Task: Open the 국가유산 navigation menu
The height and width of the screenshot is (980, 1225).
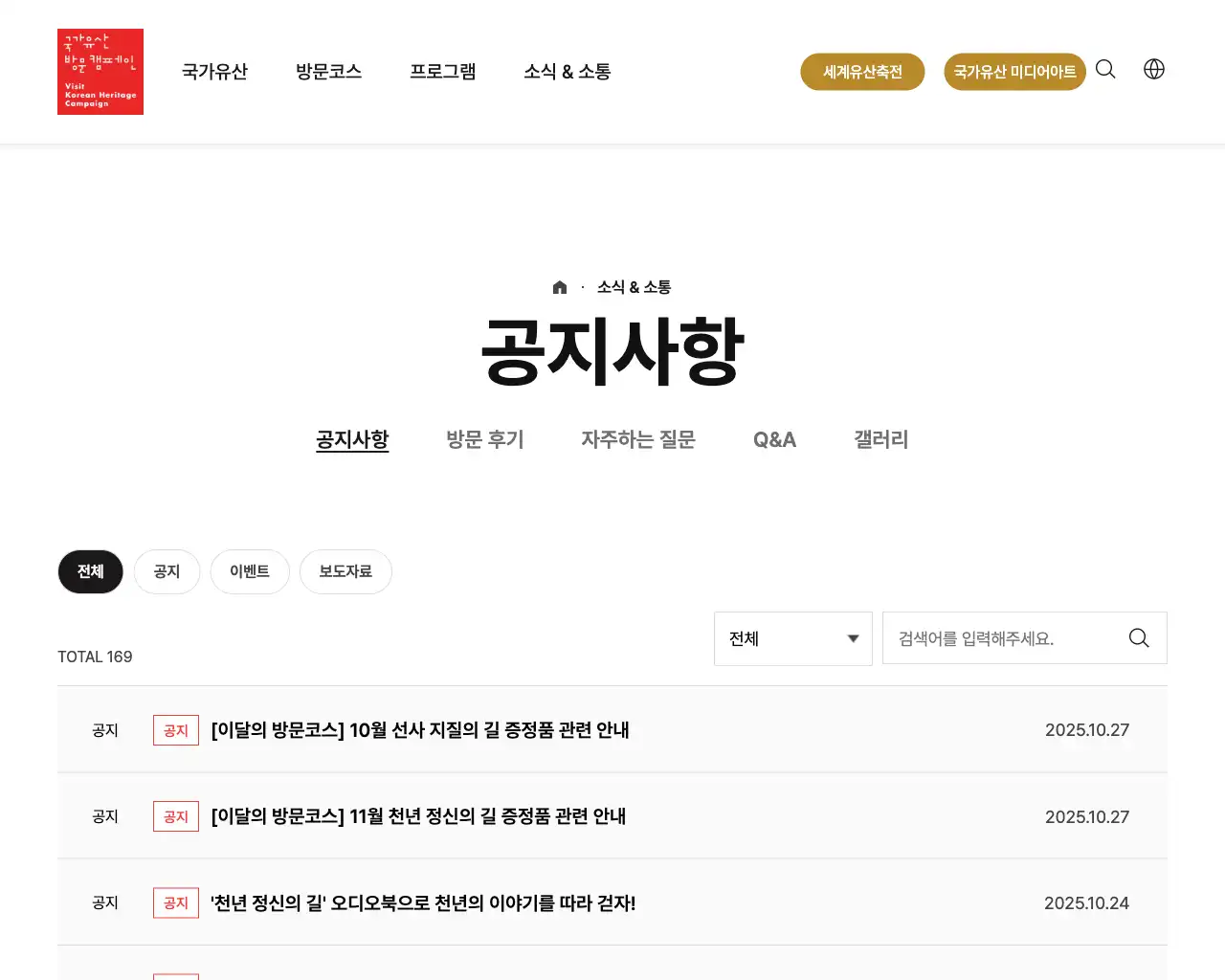Action: [x=214, y=71]
